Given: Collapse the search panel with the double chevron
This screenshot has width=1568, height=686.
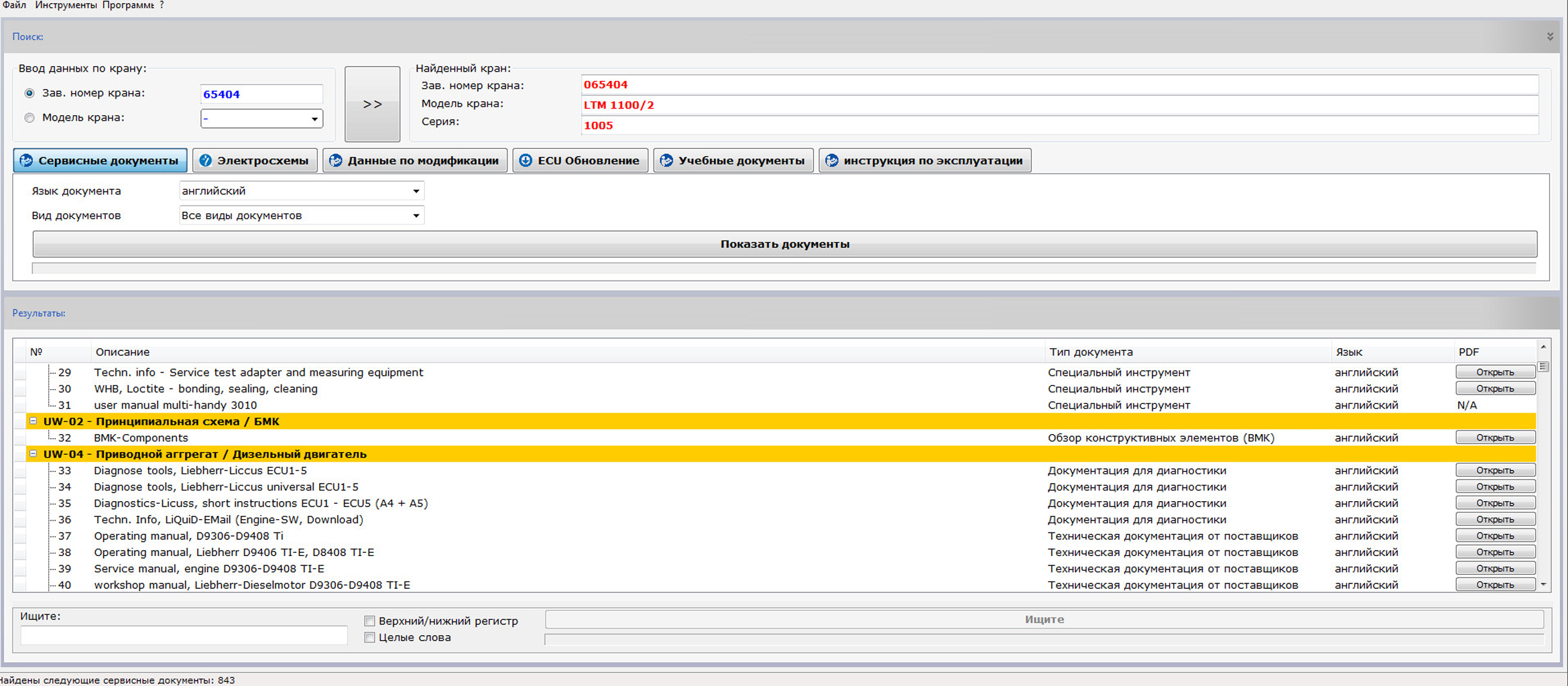Looking at the screenshot, I should (1550, 37).
